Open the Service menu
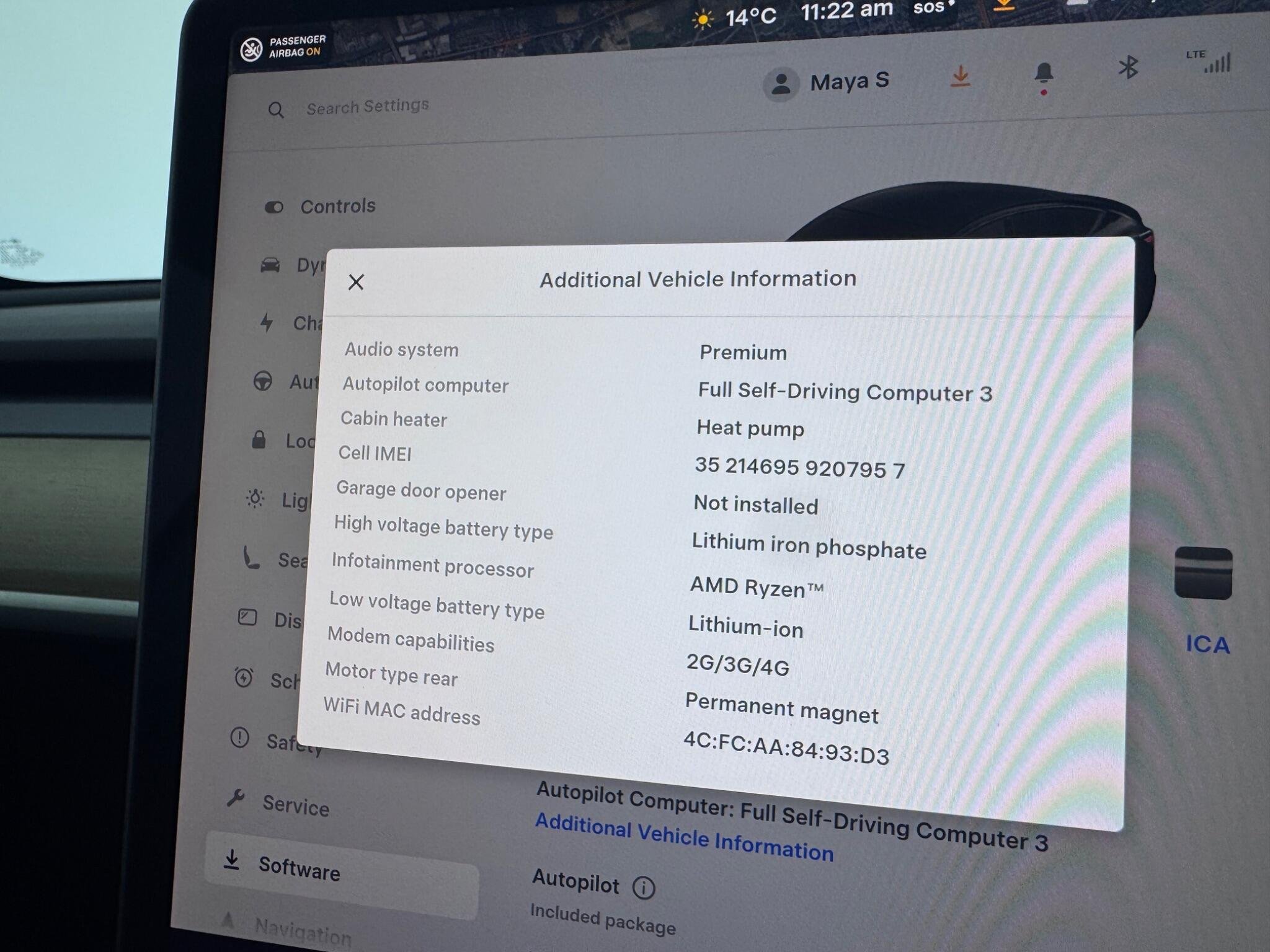Image resolution: width=1270 pixels, height=952 pixels. coord(295,806)
